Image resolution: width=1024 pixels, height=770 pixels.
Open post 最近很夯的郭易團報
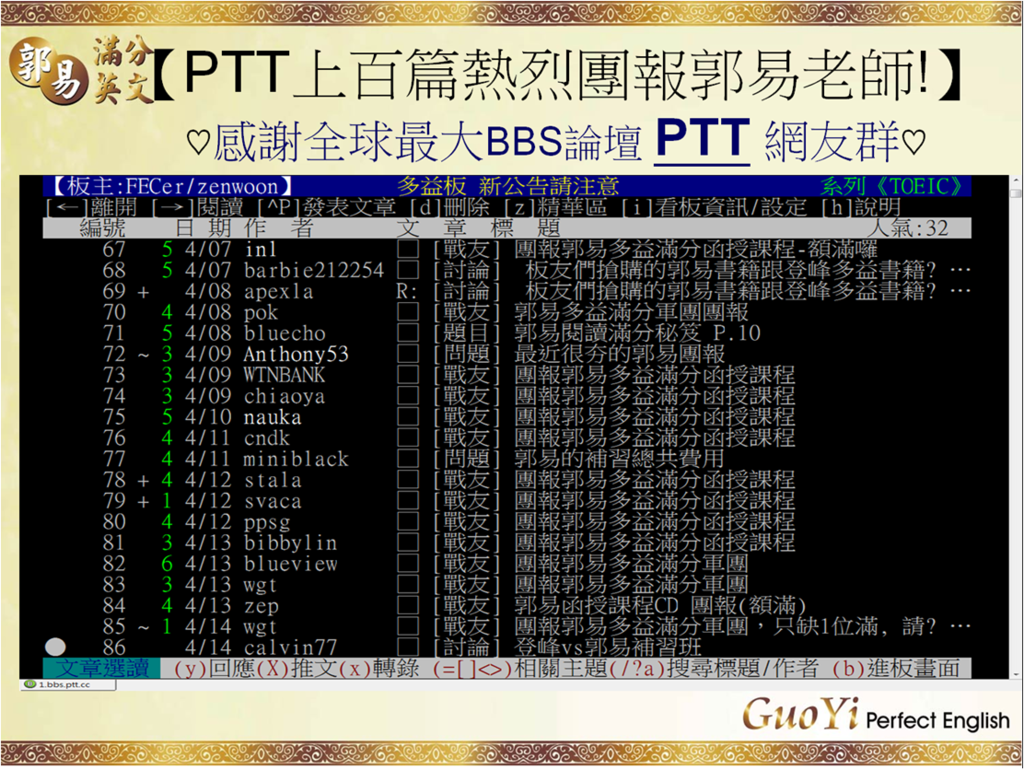point(619,353)
